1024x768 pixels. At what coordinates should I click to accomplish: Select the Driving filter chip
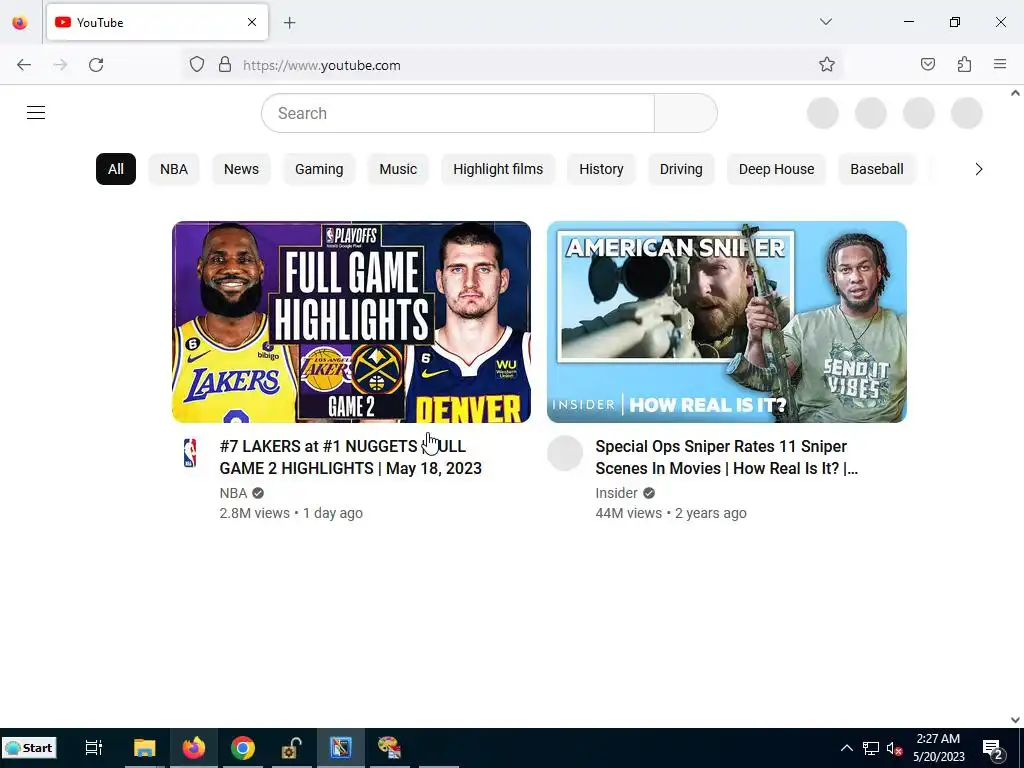click(x=681, y=169)
